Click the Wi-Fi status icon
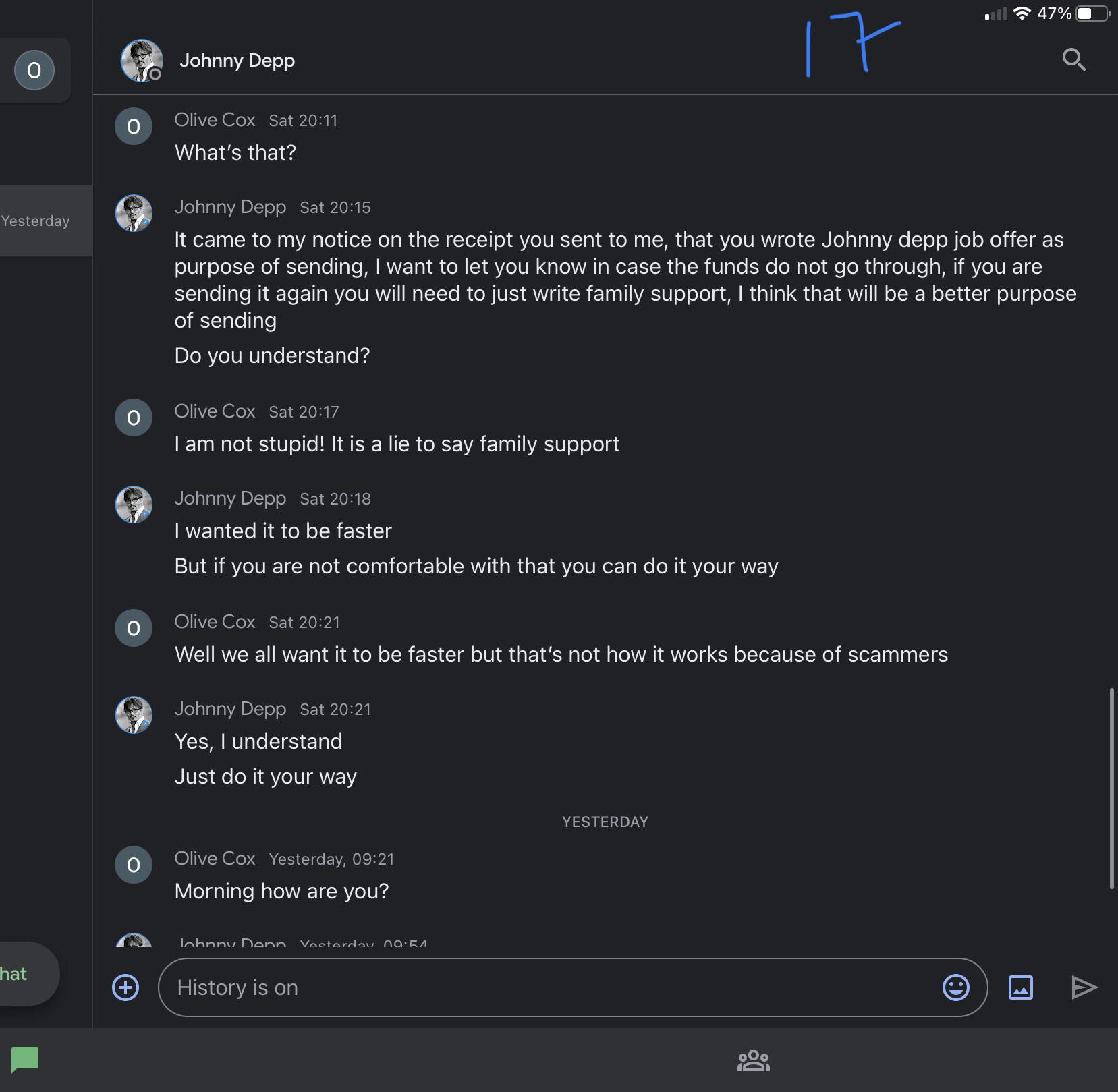This screenshot has height=1092, width=1118. coord(1022,13)
